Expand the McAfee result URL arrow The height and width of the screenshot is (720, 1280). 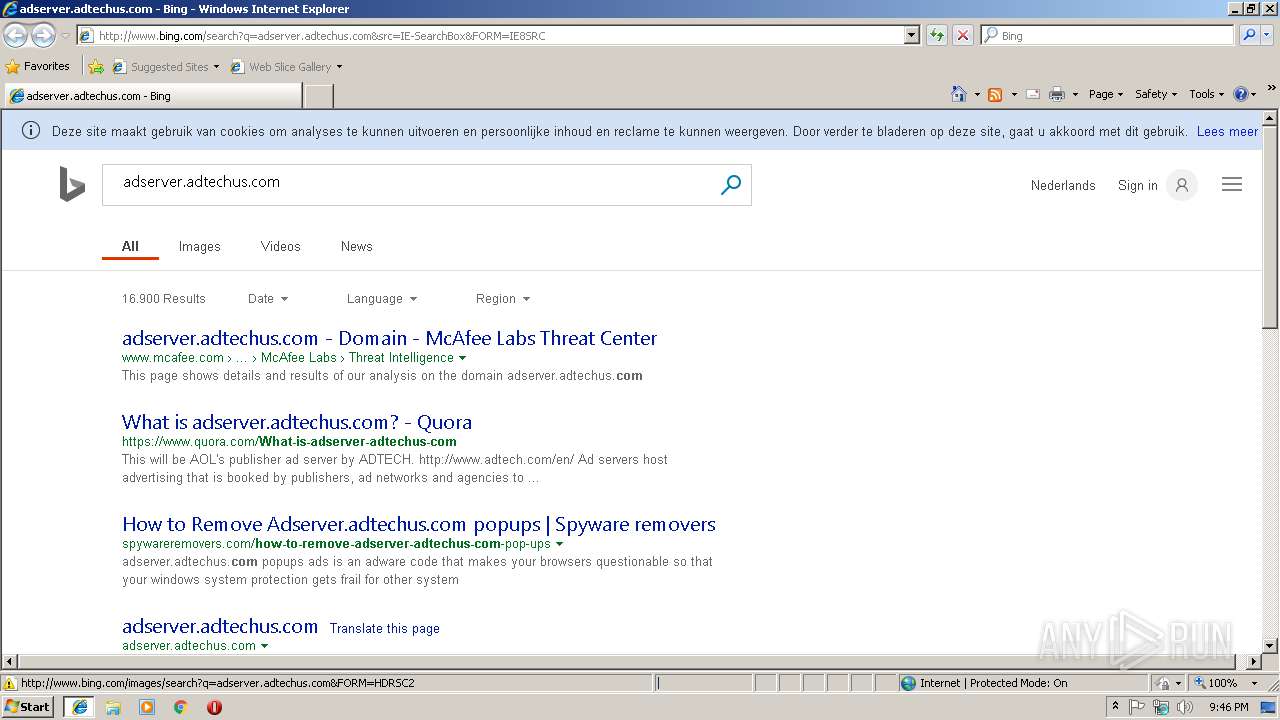pos(462,358)
